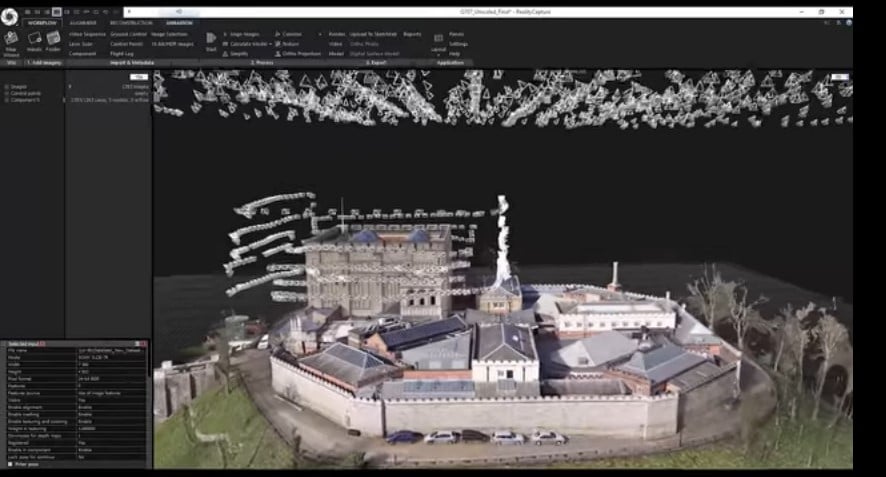Expand the Control points tree node

pyautogui.click(x=5, y=93)
